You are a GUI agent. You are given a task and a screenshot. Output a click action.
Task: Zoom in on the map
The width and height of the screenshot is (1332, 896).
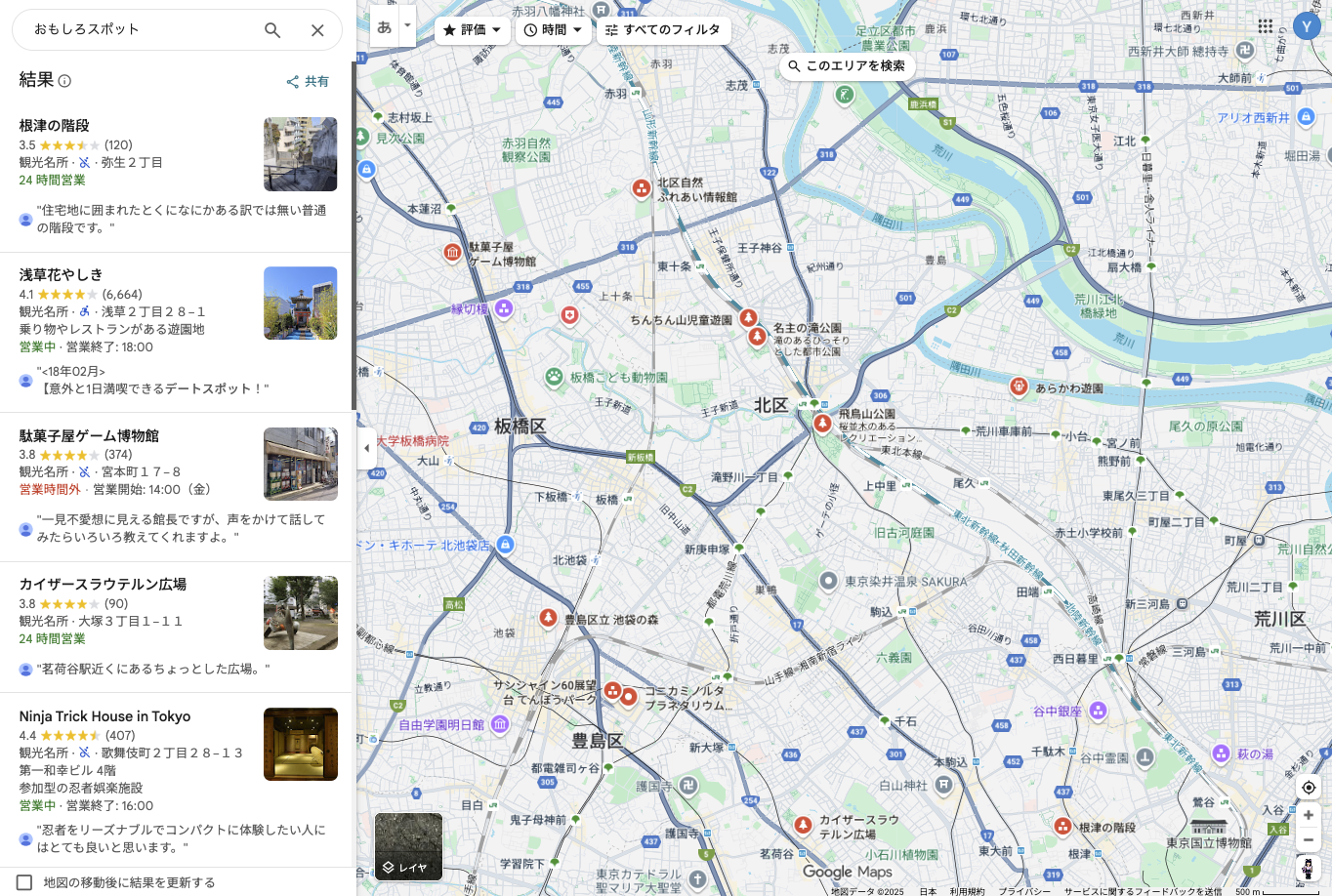click(1309, 815)
